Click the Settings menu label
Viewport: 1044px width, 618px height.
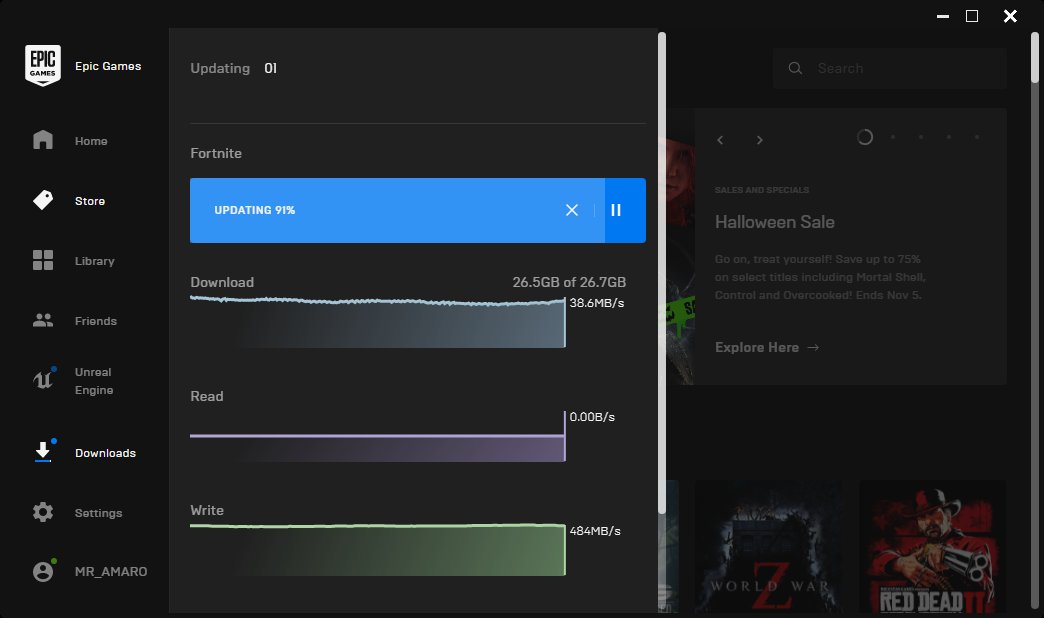tap(99, 513)
